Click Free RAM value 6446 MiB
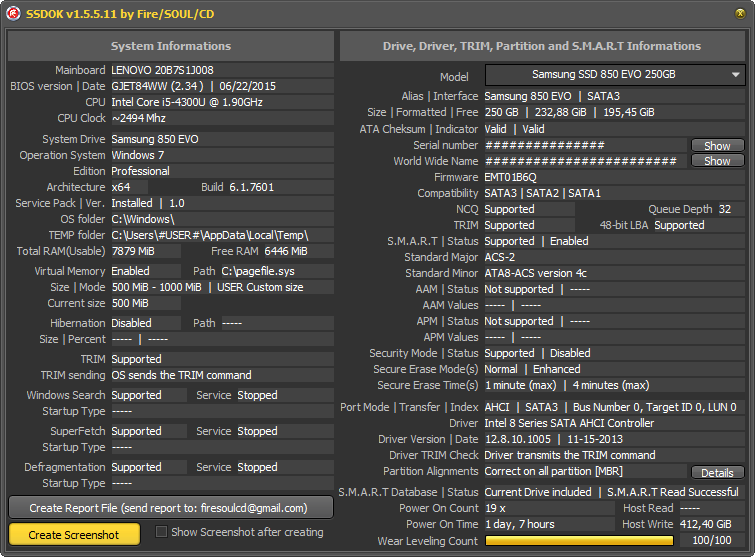Image resolution: width=755 pixels, height=557 pixels. point(286,251)
